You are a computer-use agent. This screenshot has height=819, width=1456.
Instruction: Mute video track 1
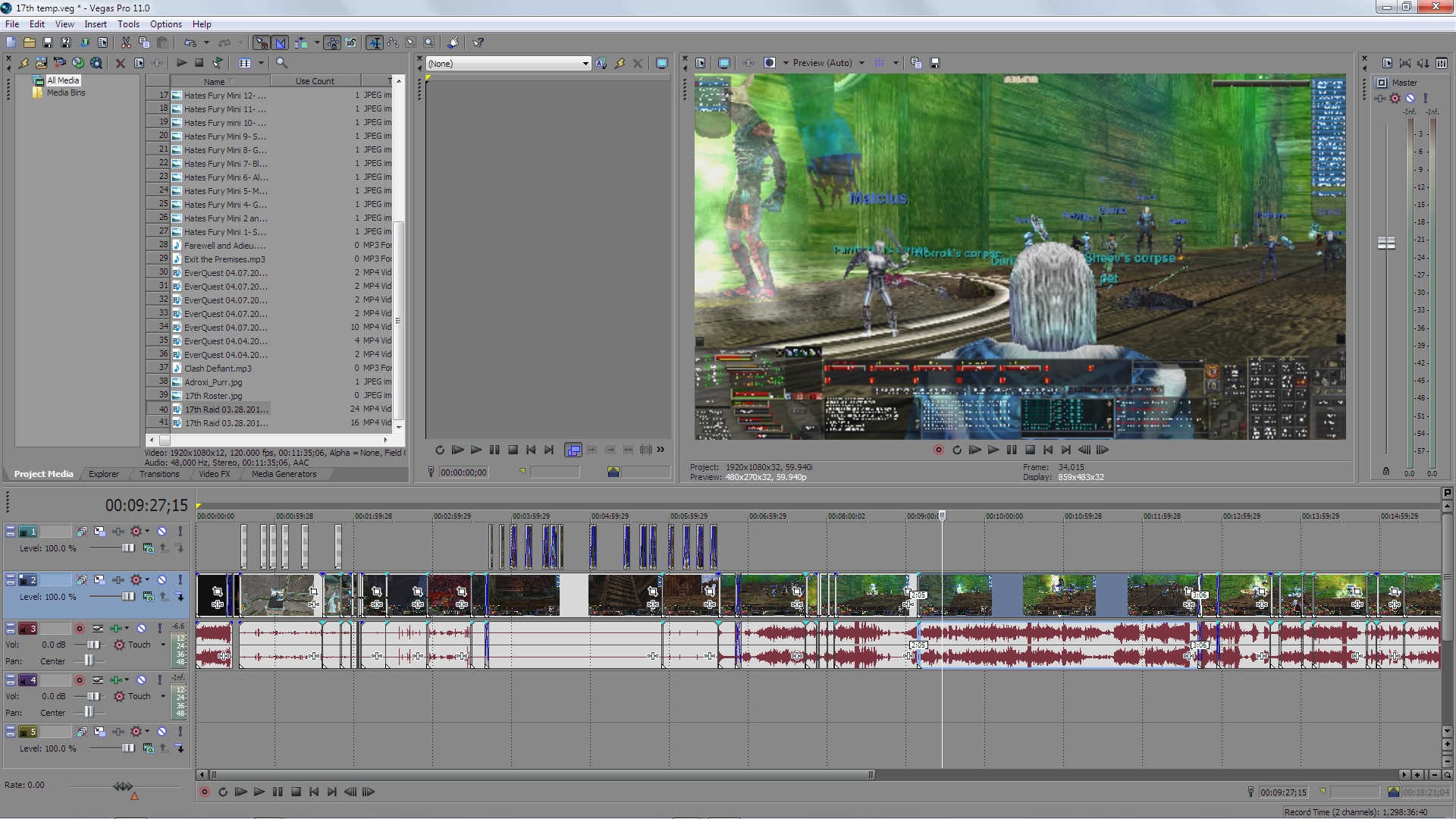(162, 532)
